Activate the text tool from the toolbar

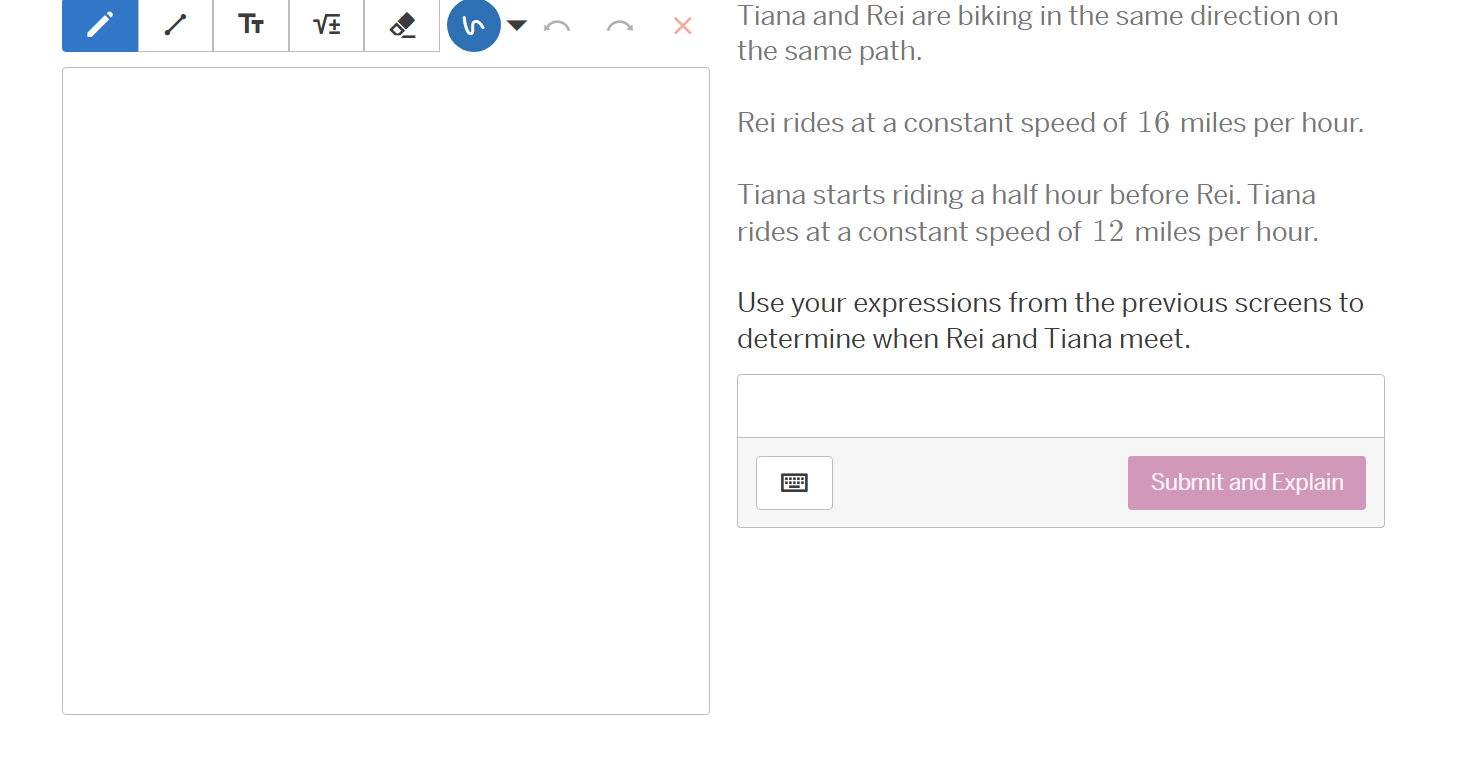tap(250, 25)
